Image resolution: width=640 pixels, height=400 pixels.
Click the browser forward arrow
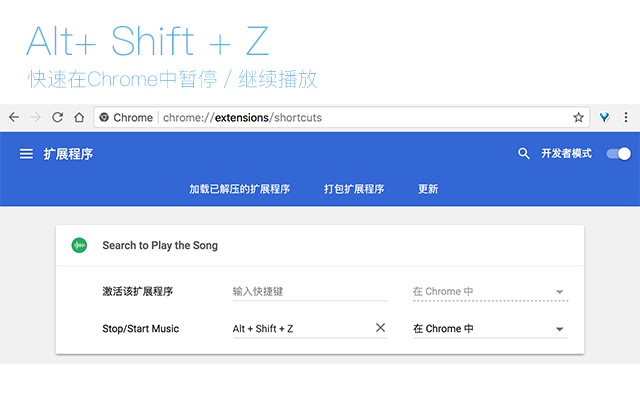(36, 117)
